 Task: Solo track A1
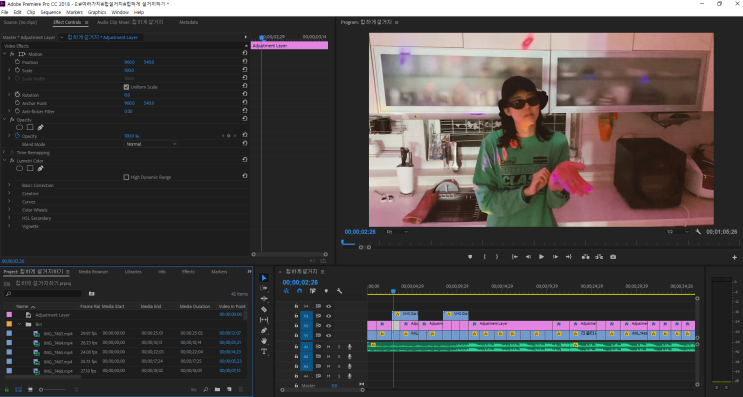[339, 347]
